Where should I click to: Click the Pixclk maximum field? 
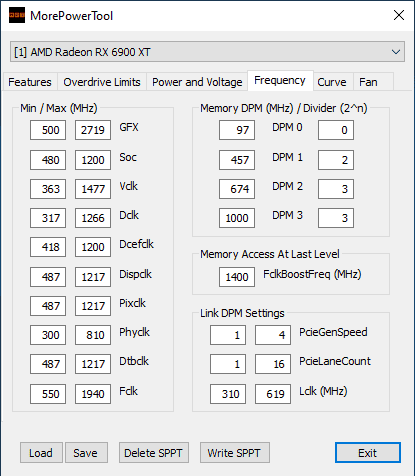[x=93, y=306]
